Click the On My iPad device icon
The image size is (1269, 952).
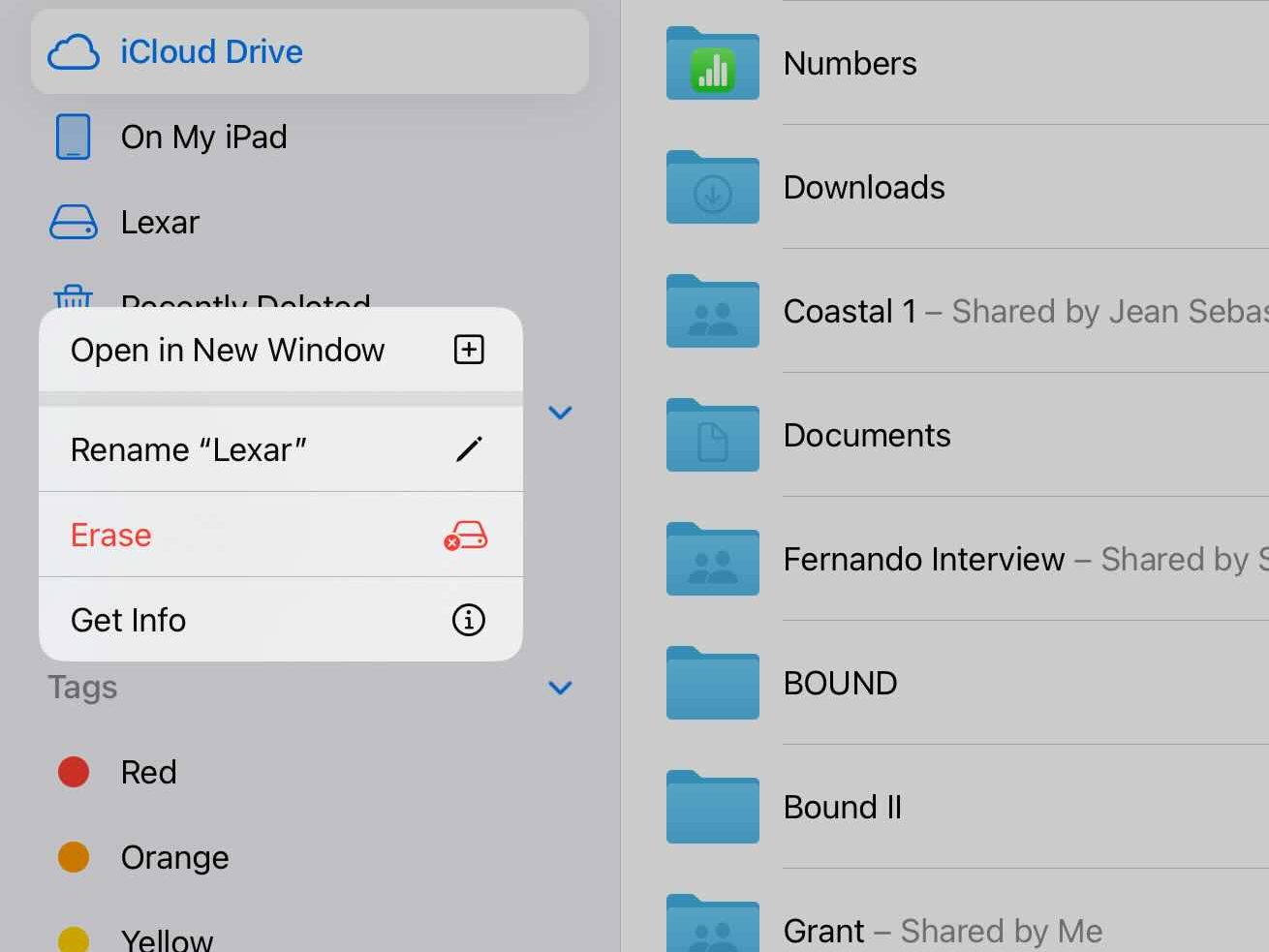(74, 138)
